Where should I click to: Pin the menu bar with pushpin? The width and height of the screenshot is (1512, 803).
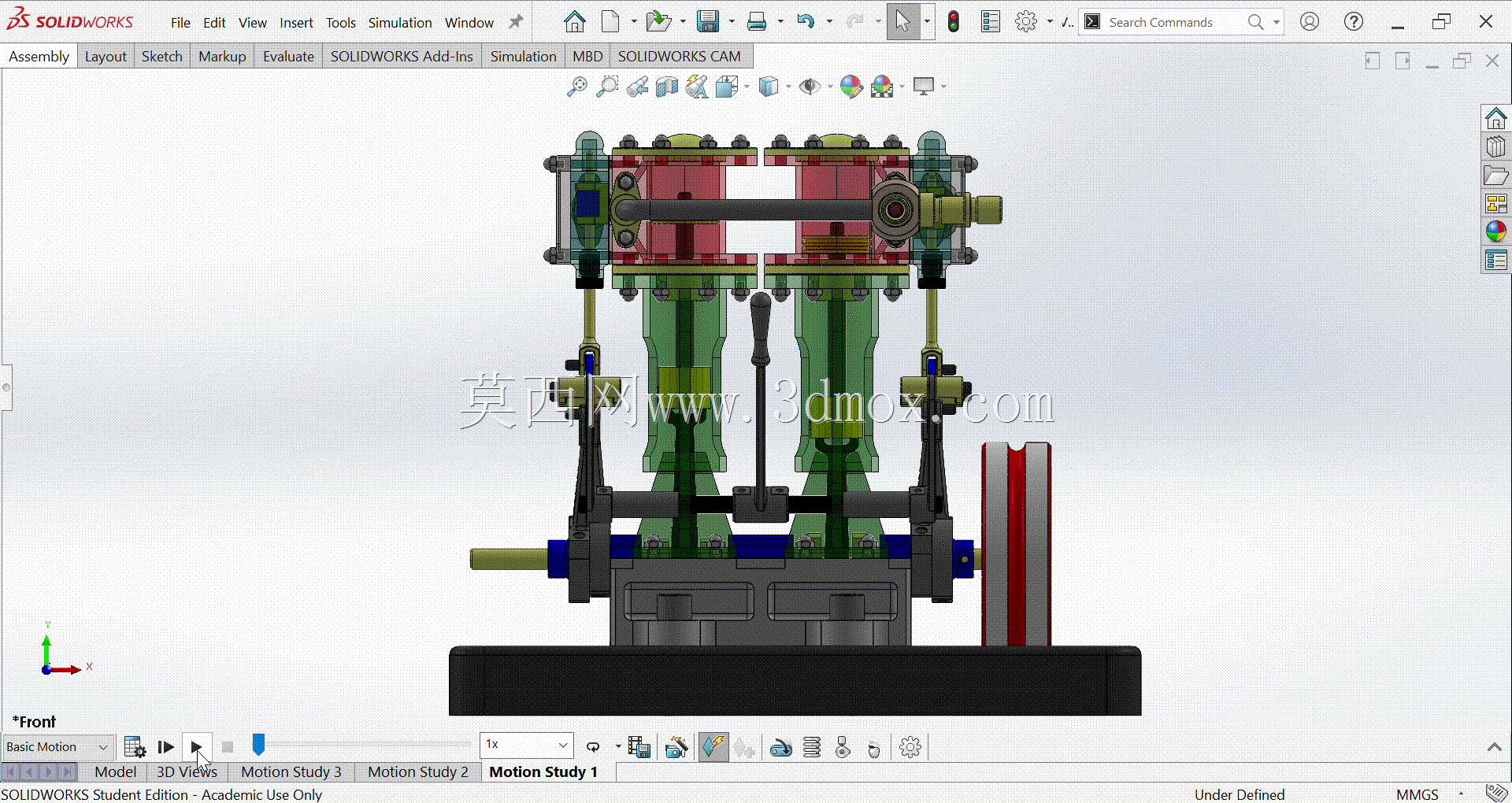pyautogui.click(x=516, y=22)
